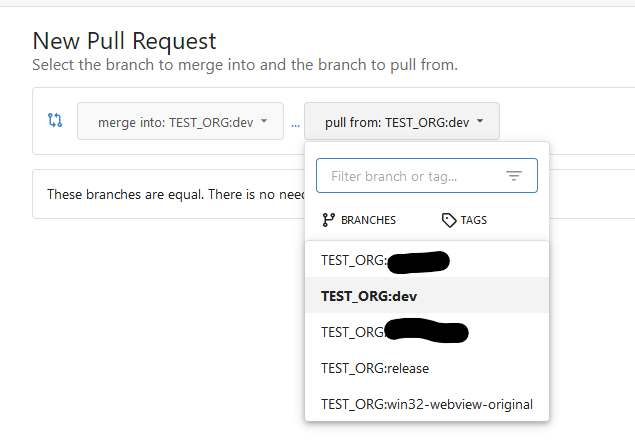The width and height of the screenshot is (635, 445).
Task: Click the branch fork icon beside BRANCHES
Action: tap(328, 220)
